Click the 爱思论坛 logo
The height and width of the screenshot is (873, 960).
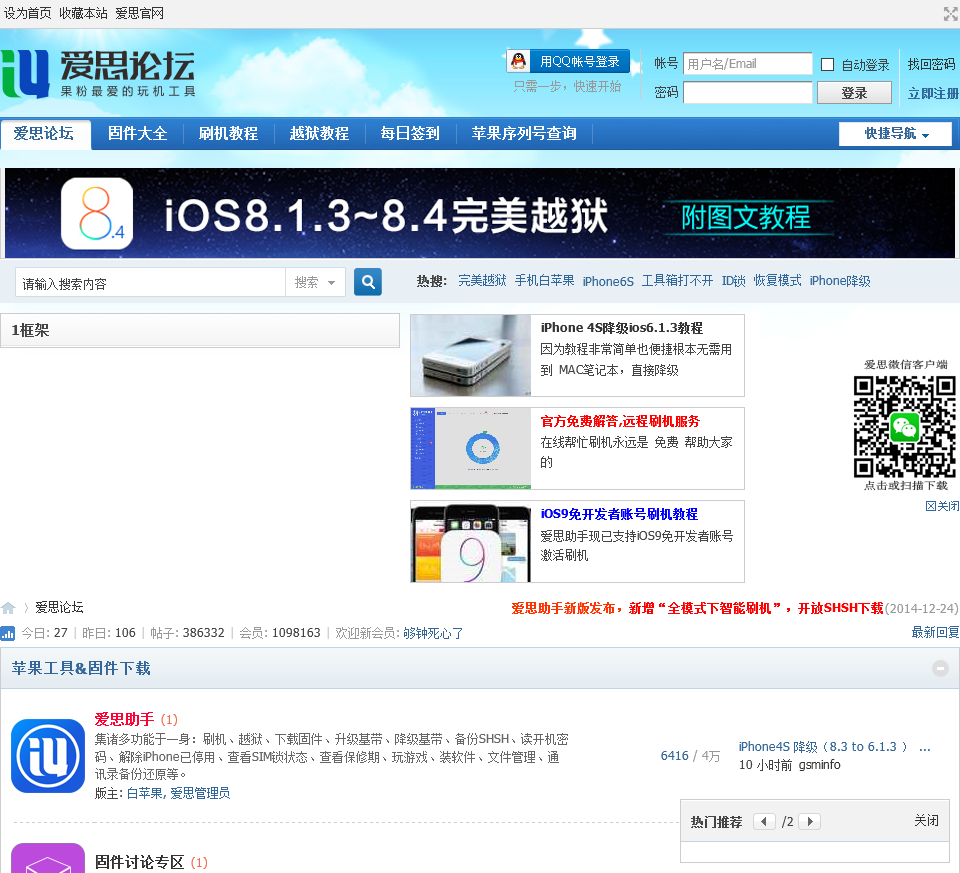tap(98, 74)
